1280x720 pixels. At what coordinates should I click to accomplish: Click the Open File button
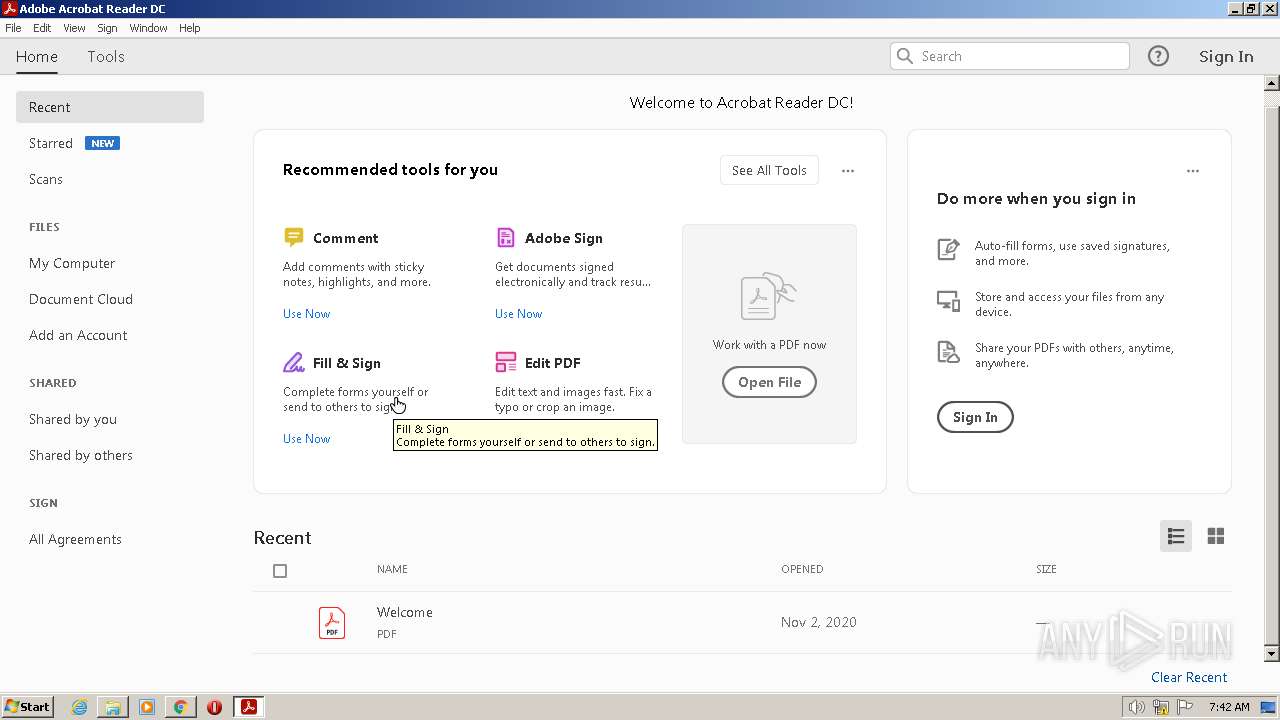(x=769, y=382)
